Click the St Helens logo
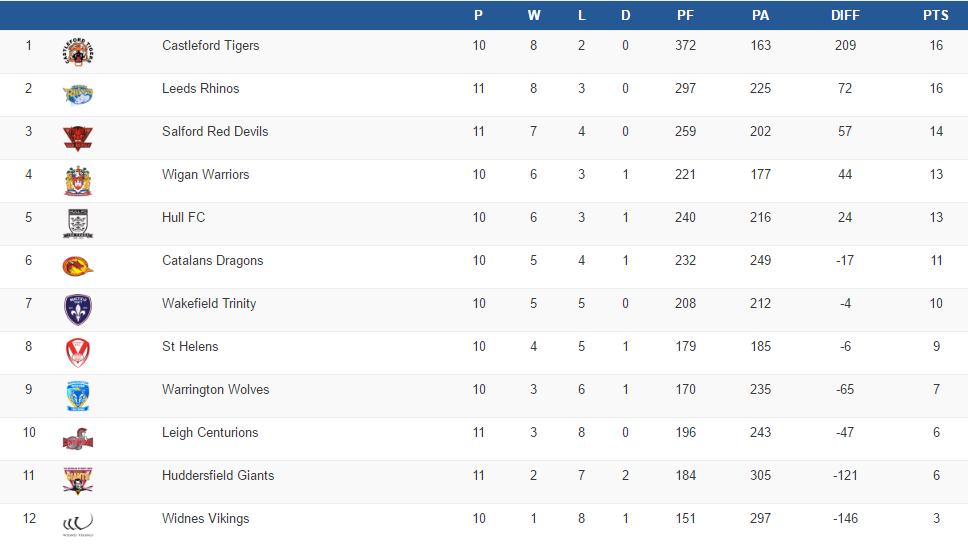This screenshot has height=546, width=968. coord(78,353)
